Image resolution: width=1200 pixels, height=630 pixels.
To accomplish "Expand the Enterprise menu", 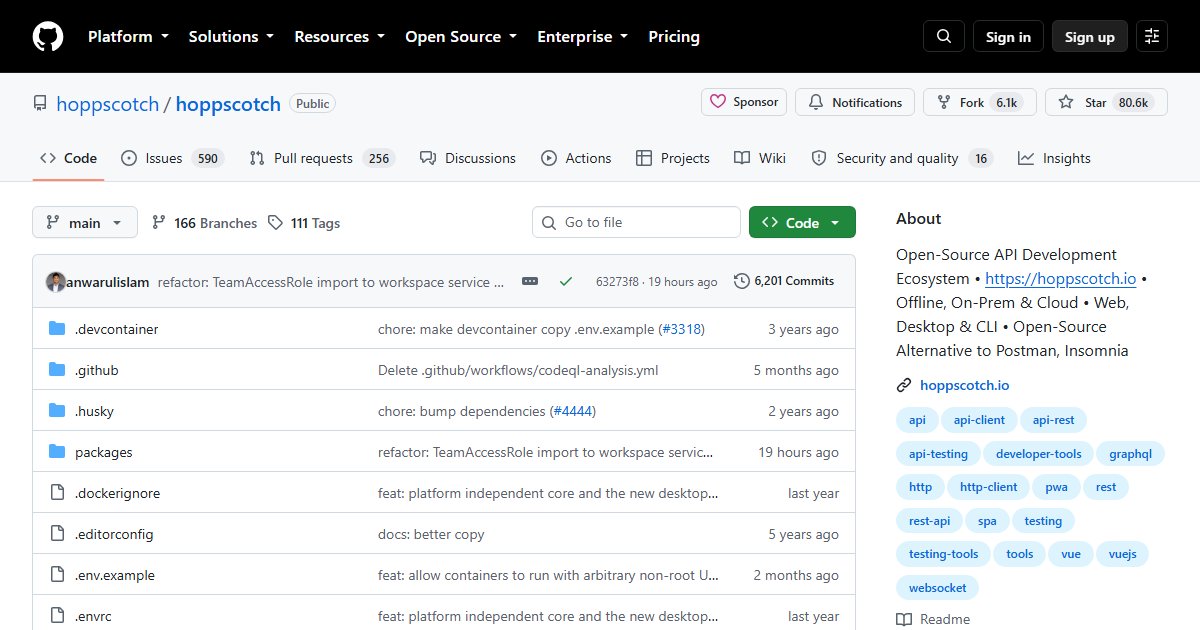I will click(583, 36).
